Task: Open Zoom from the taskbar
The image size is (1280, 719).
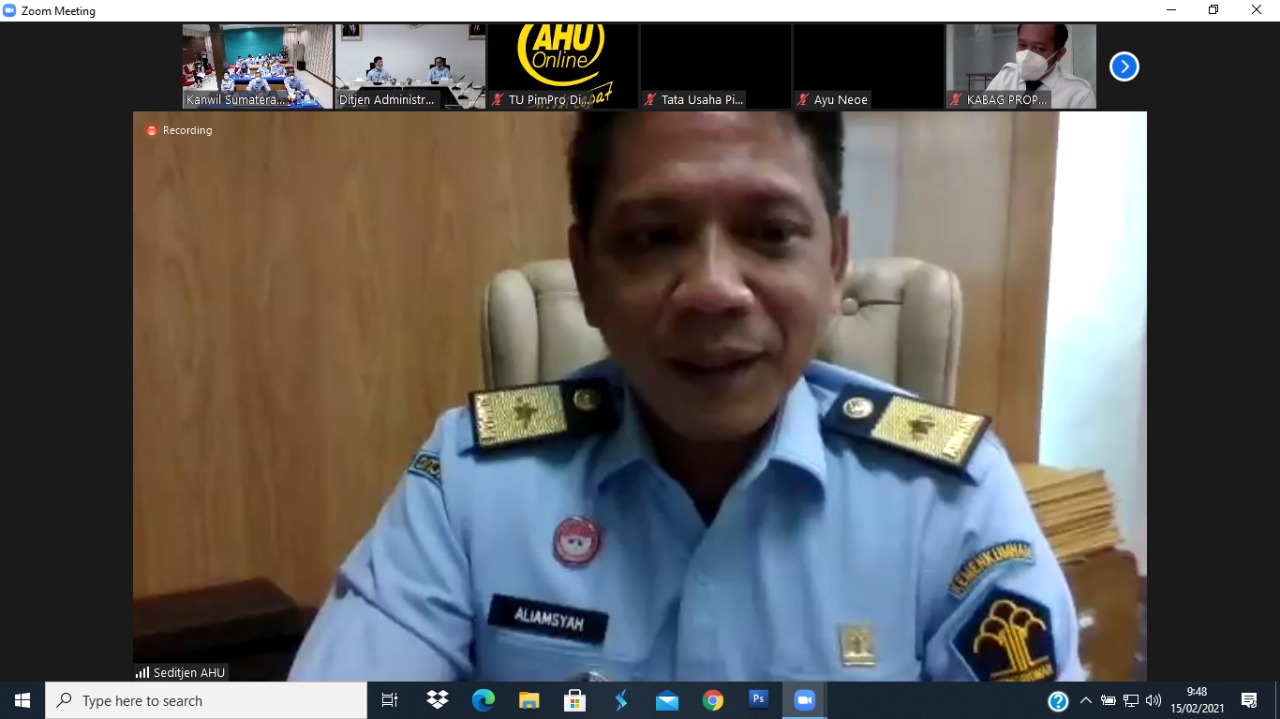Action: (x=804, y=701)
